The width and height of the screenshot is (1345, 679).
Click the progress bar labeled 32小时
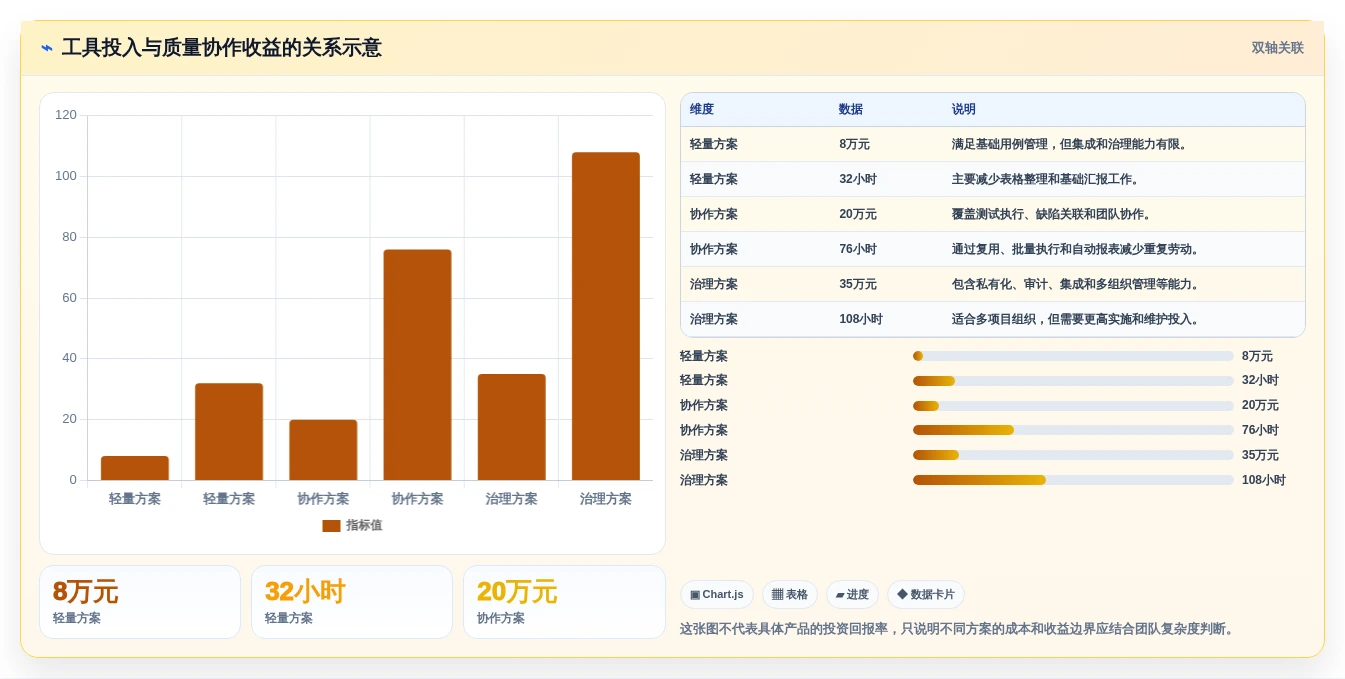coord(1073,381)
